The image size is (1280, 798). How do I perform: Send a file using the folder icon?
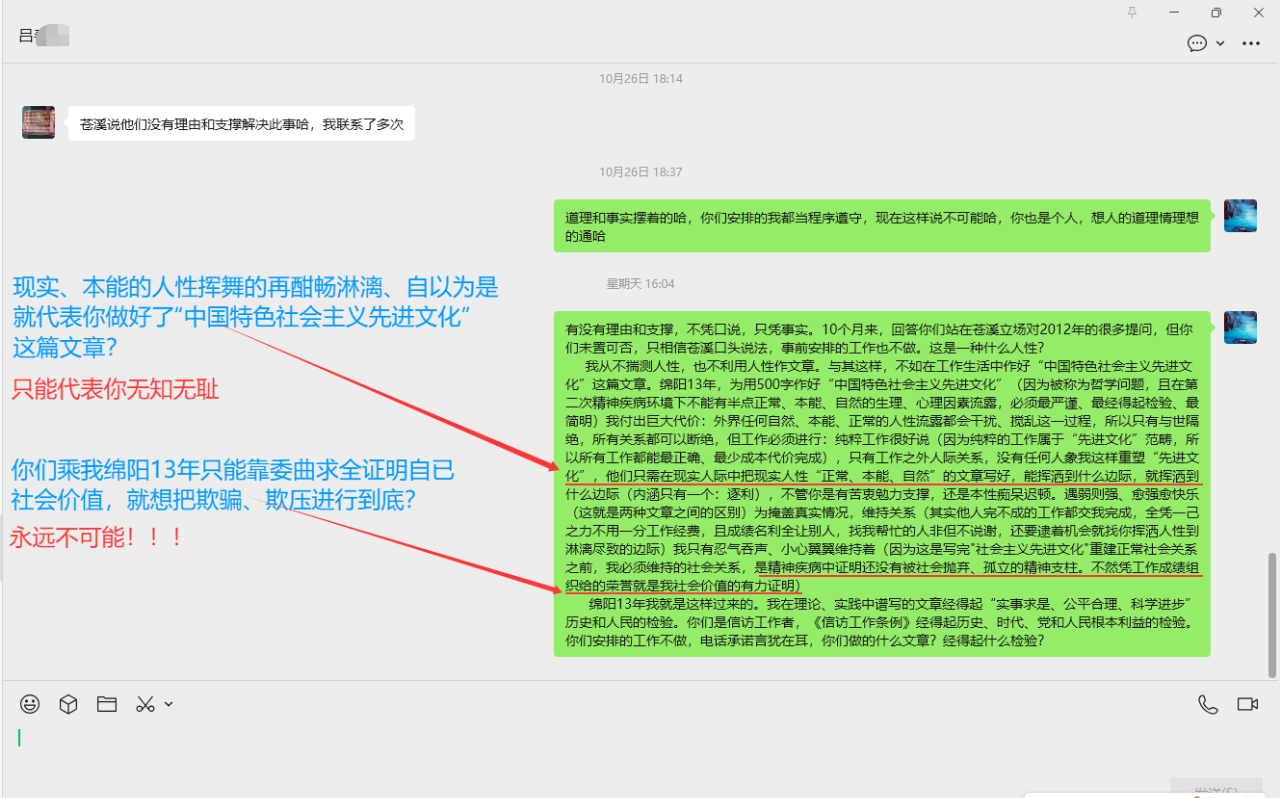pyautogui.click(x=106, y=704)
